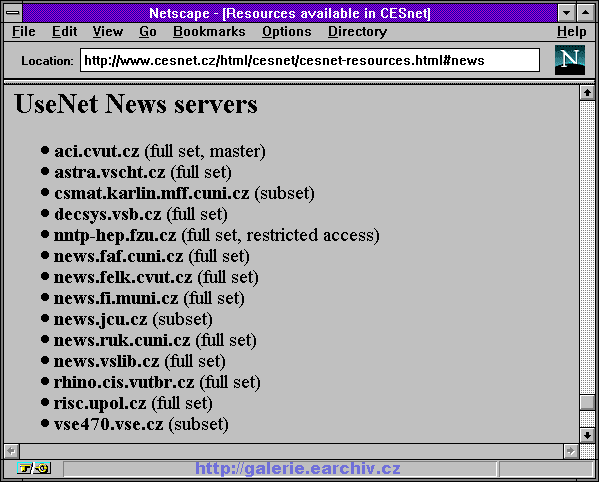Click the horizontal scrollbar track
599x482 pixels.
tap(291, 451)
